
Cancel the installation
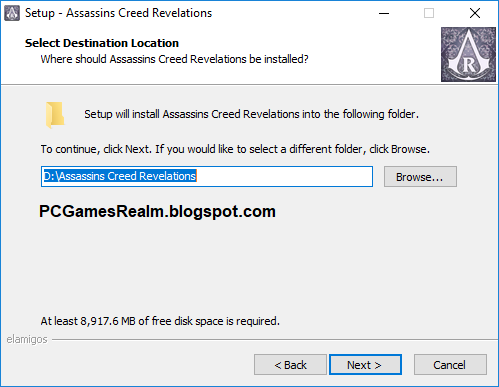(x=450, y=365)
